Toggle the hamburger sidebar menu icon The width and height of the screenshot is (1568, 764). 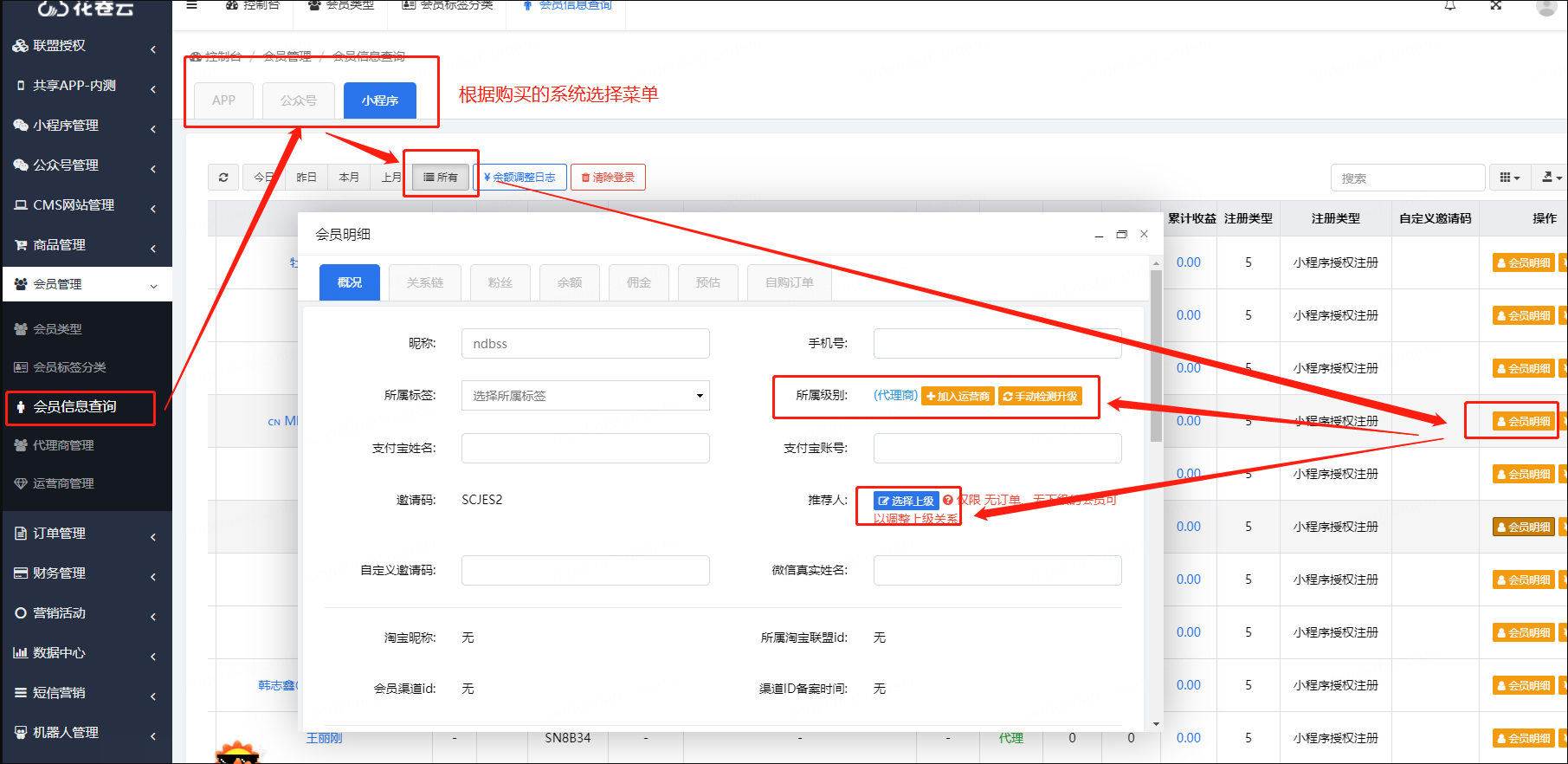point(192,5)
